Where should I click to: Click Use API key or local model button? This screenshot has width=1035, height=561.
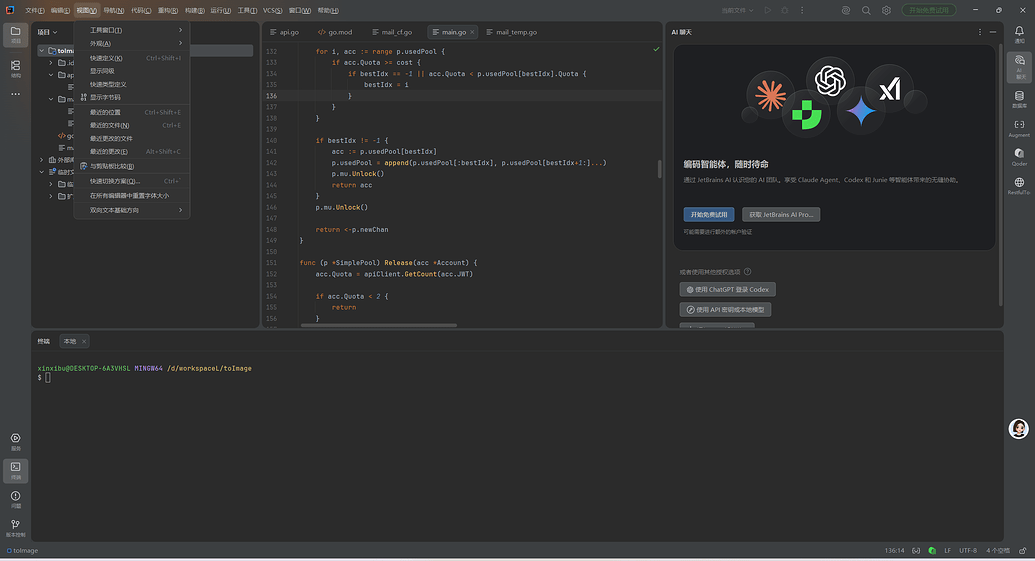click(x=725, y=310)
